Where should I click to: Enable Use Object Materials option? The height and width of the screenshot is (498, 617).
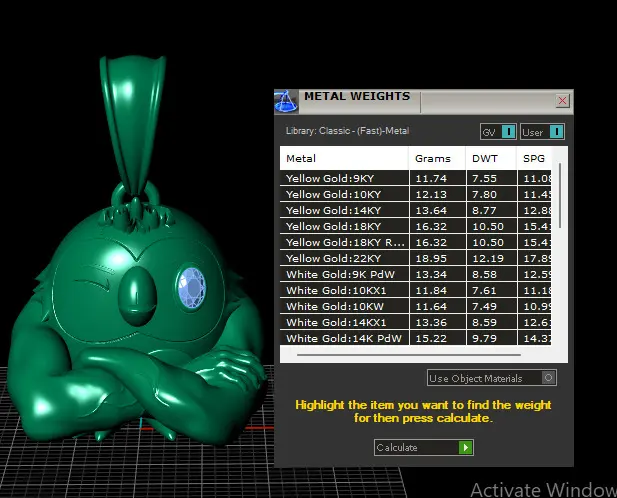[492, 378]
